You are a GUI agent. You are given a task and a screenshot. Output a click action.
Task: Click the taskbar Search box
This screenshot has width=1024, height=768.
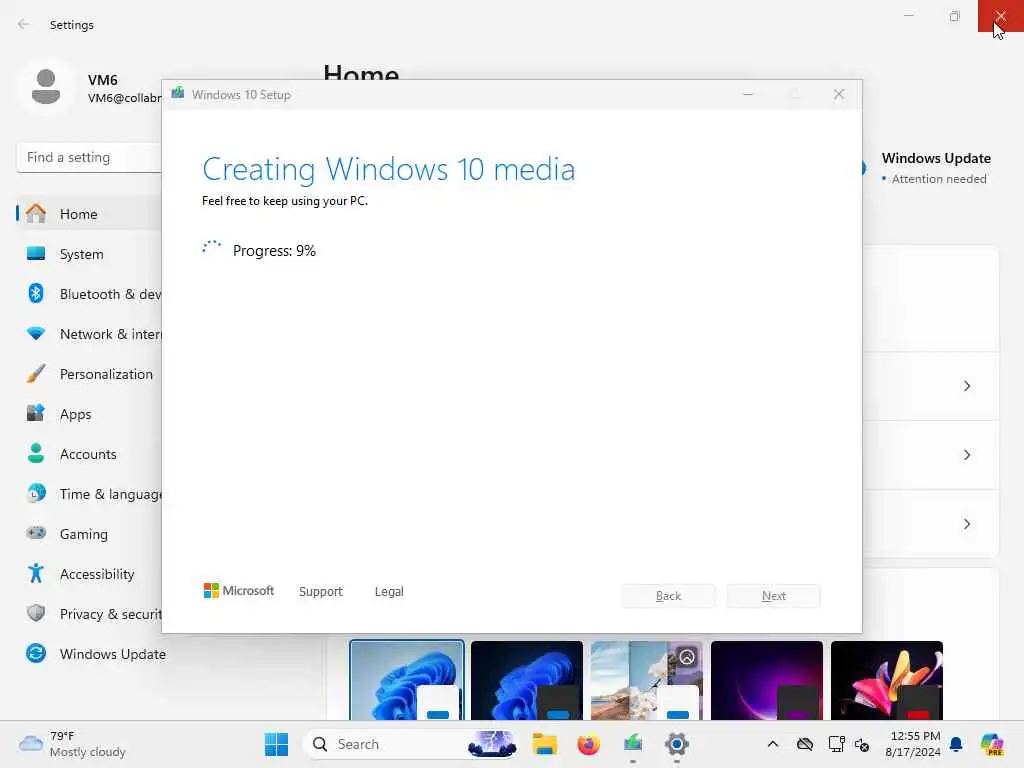411,744
